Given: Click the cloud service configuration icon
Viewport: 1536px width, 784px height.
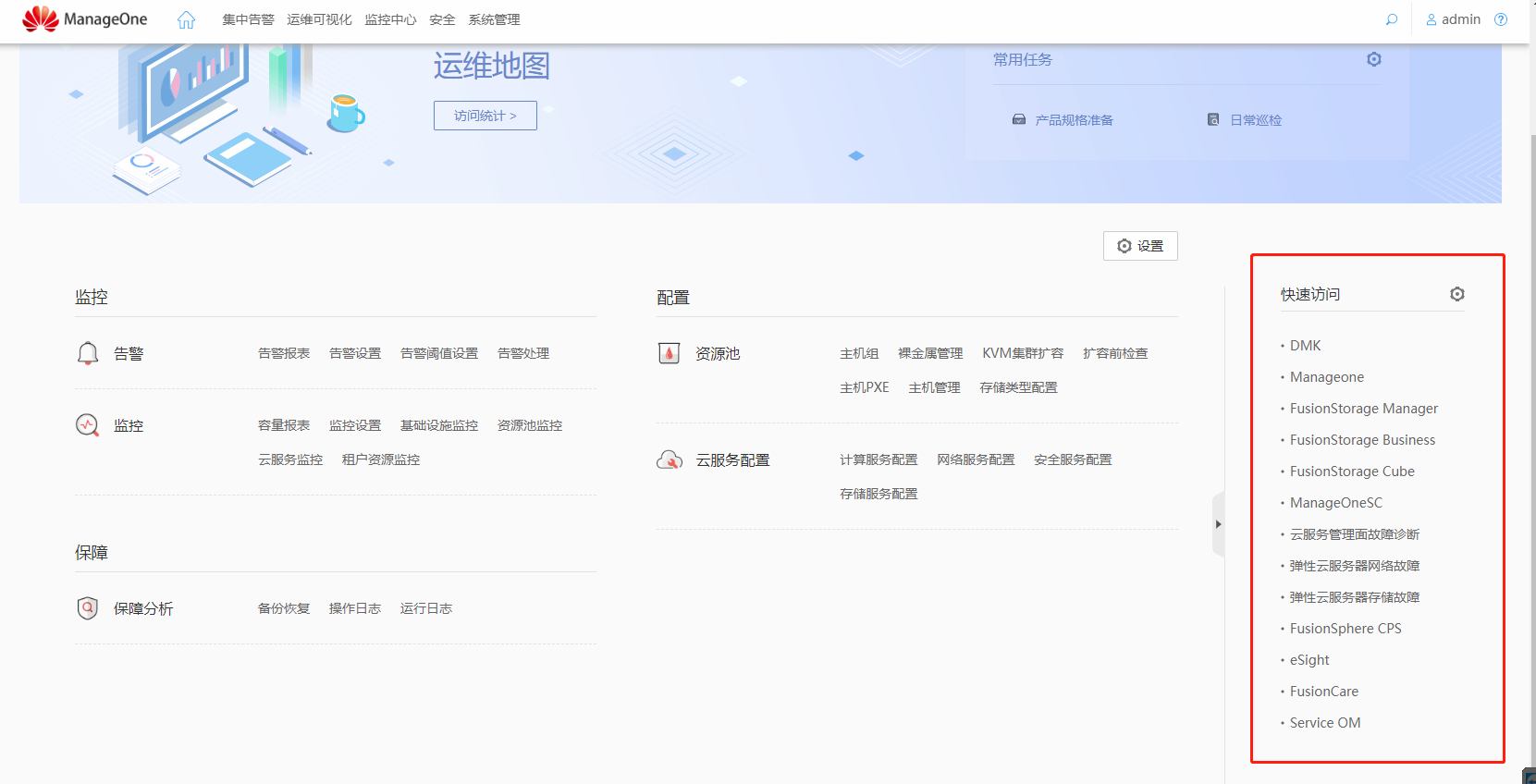Looking at the screenshot, I should 670,459.
